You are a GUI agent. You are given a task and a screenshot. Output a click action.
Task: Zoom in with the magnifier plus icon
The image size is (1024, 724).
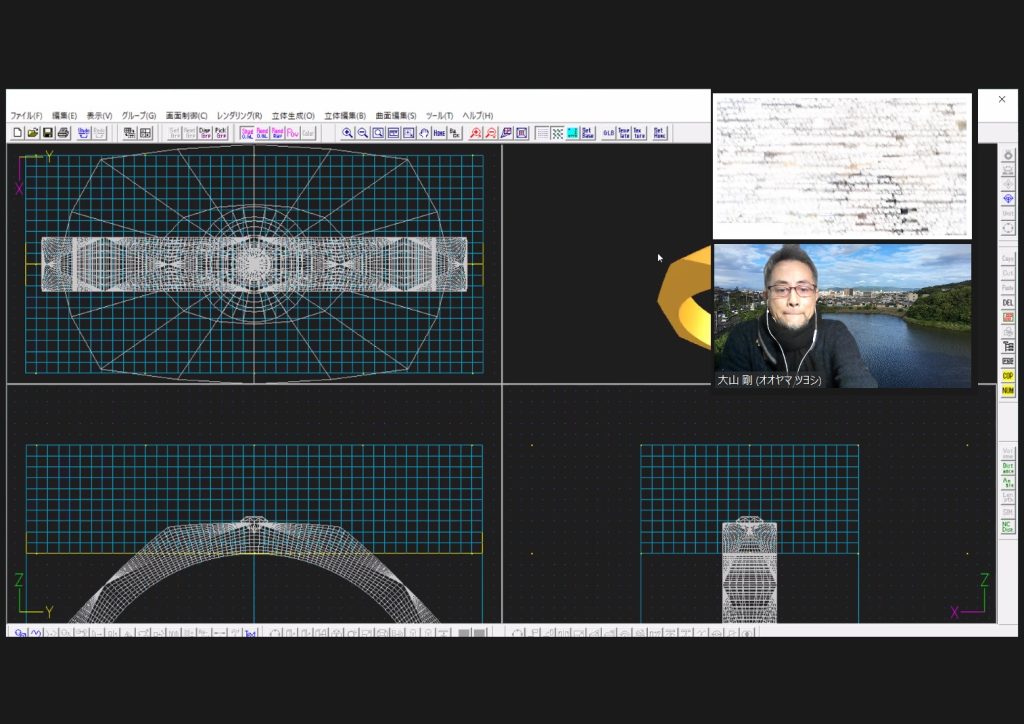(347, 133)
